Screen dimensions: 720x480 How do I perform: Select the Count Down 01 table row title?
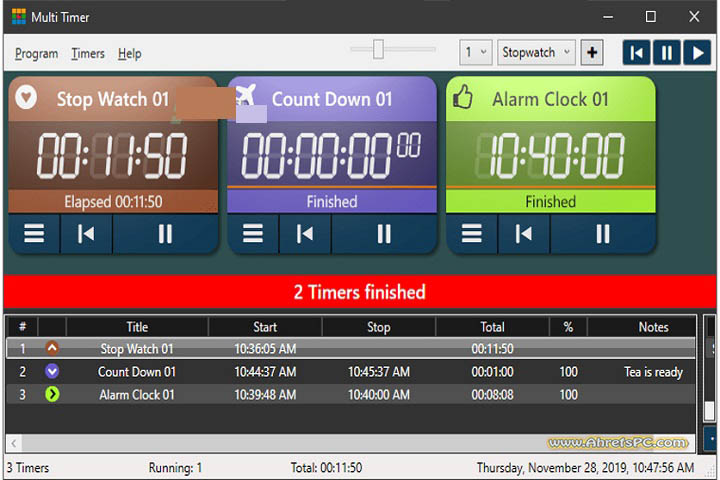pos(137,372)
